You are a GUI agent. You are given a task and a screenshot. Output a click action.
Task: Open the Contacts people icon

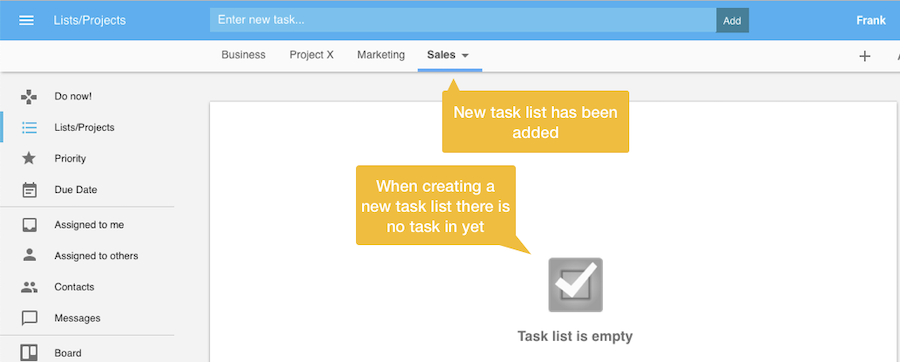click(x=29, y=287)
